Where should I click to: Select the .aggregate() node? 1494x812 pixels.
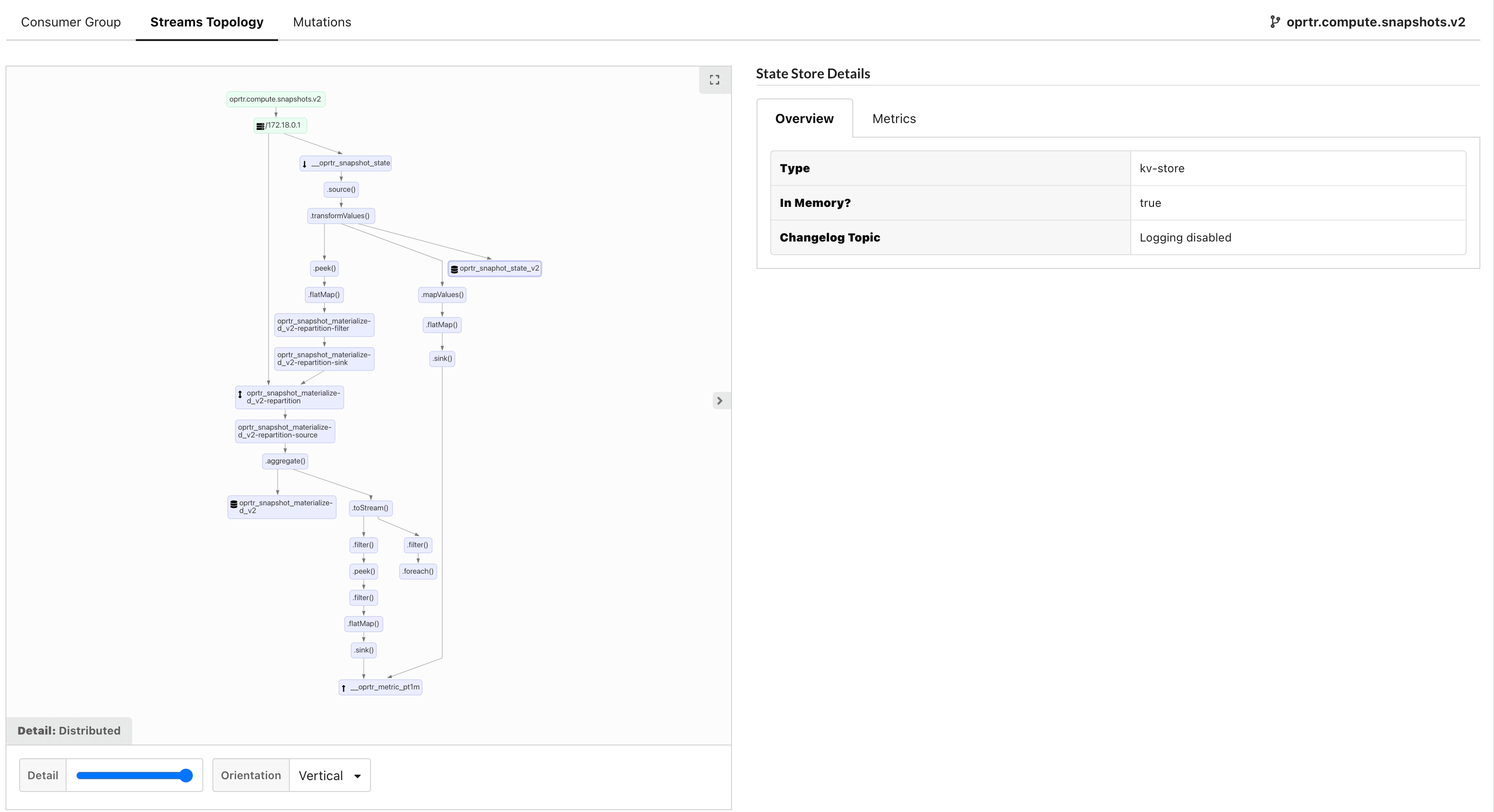point(285,461)
